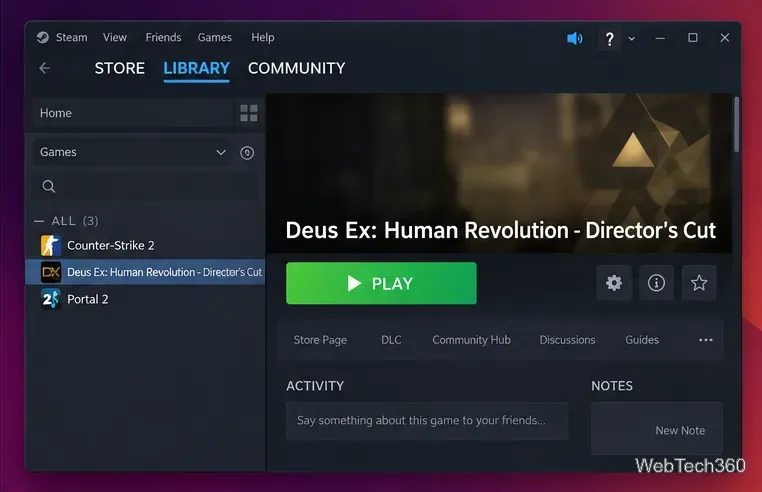Open the Games menu

pos(214,37)
